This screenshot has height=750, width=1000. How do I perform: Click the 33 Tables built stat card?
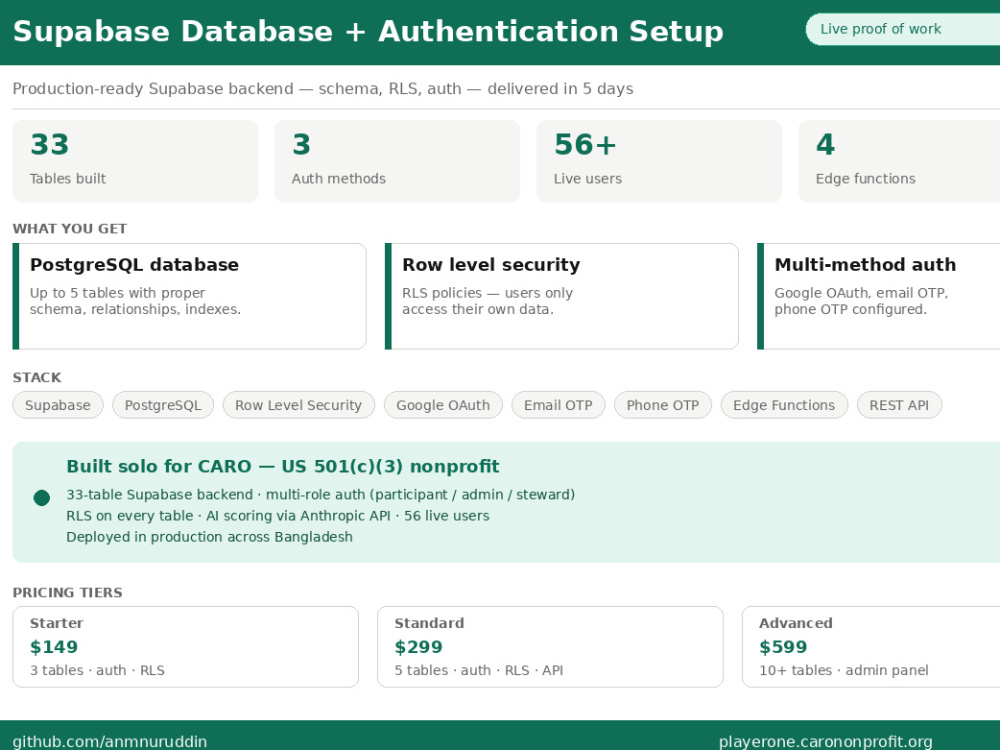click(135, 161)
